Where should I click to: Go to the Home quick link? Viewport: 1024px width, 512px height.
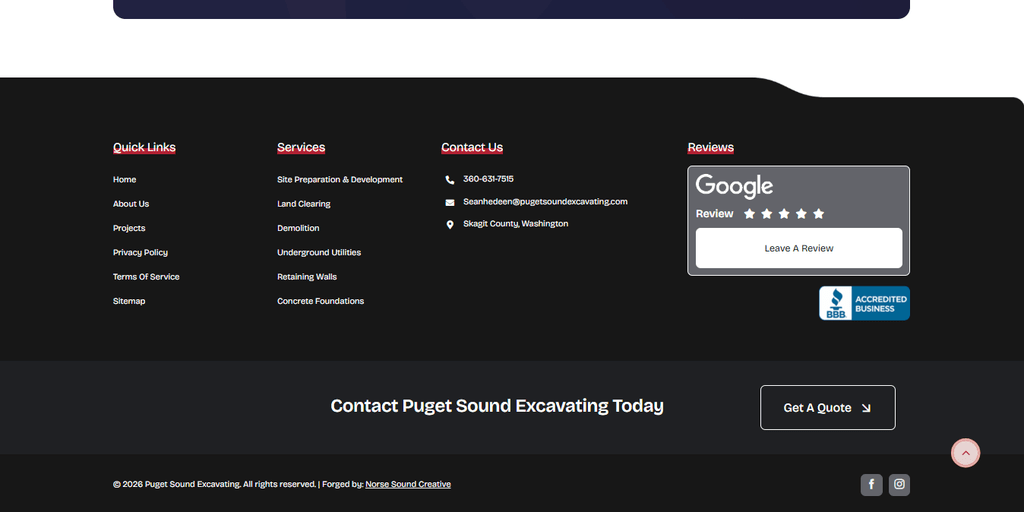pyautogui.click(x=124, y=180)
